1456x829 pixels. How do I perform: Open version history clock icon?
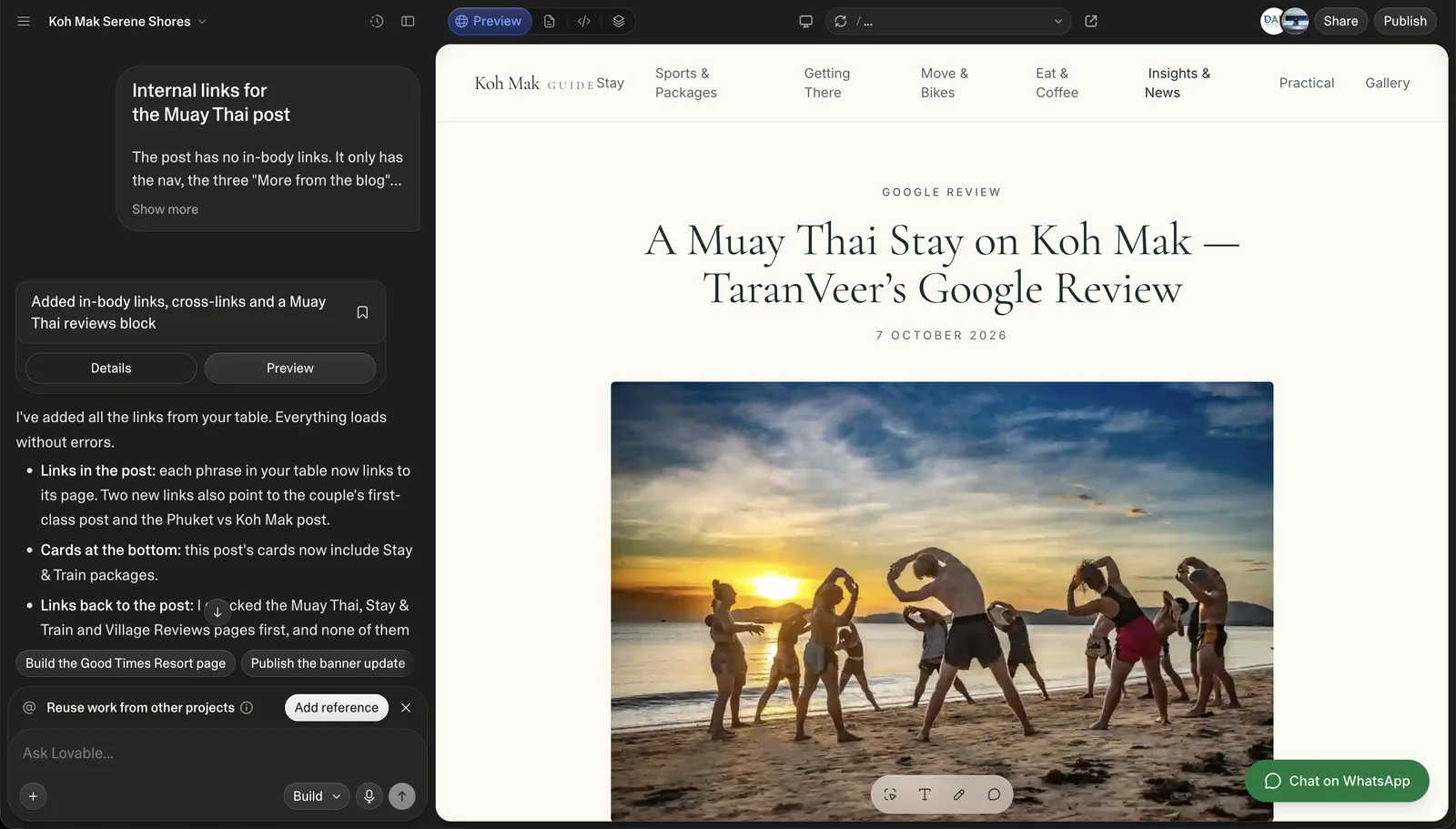377,21
